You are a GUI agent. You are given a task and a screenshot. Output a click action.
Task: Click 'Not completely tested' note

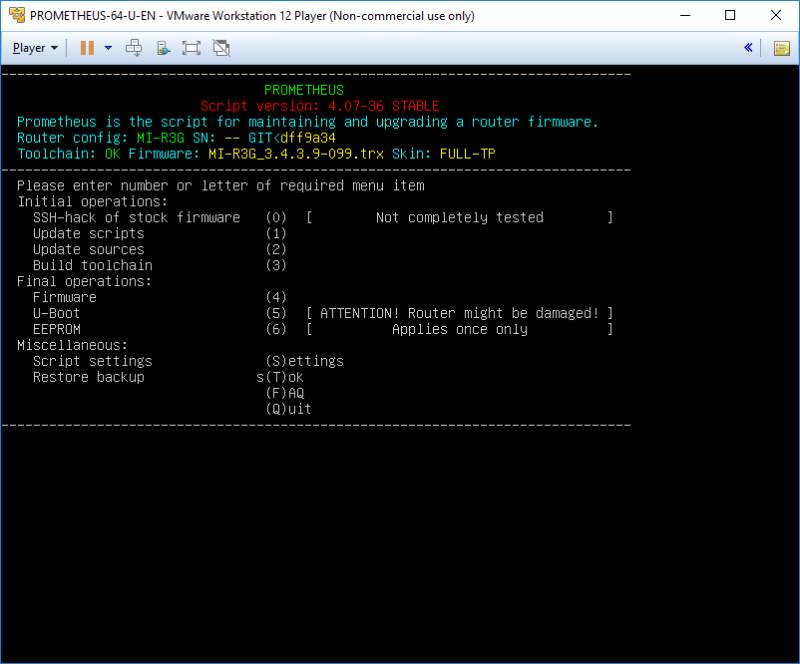coord(460,217)
